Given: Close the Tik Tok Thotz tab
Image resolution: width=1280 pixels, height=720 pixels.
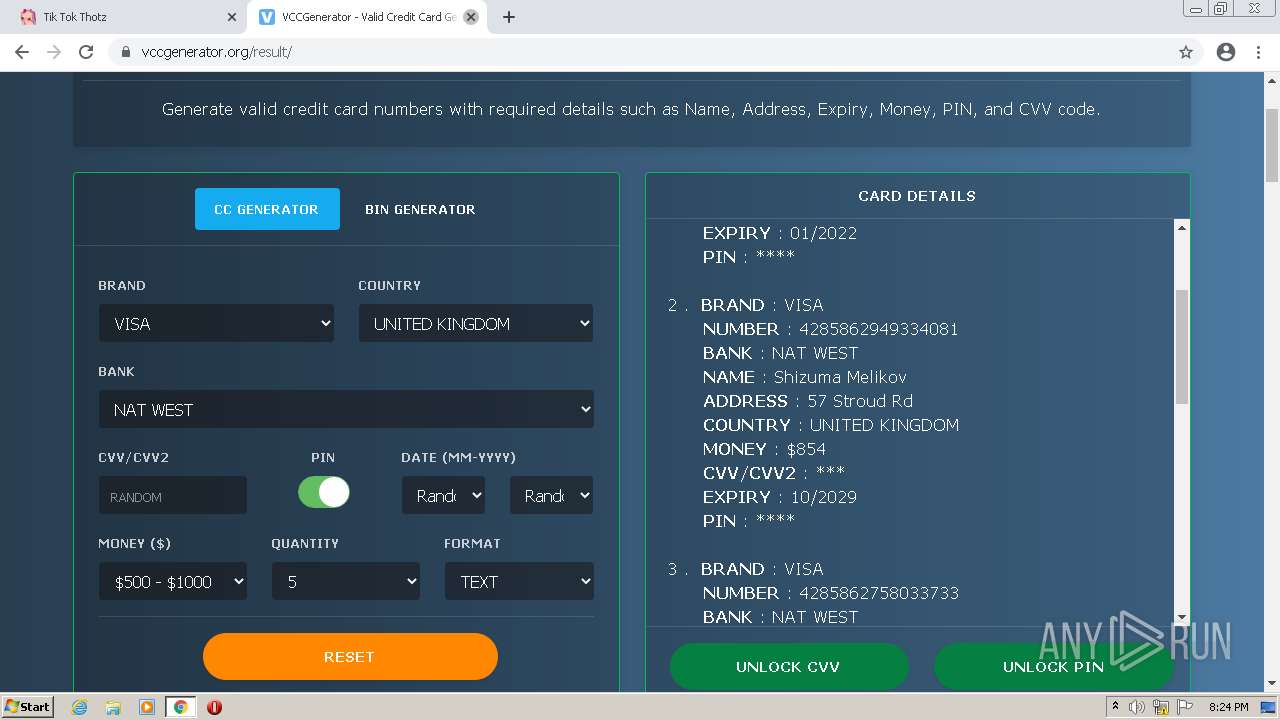Looking at the screenshot, I should click(232, 17).
